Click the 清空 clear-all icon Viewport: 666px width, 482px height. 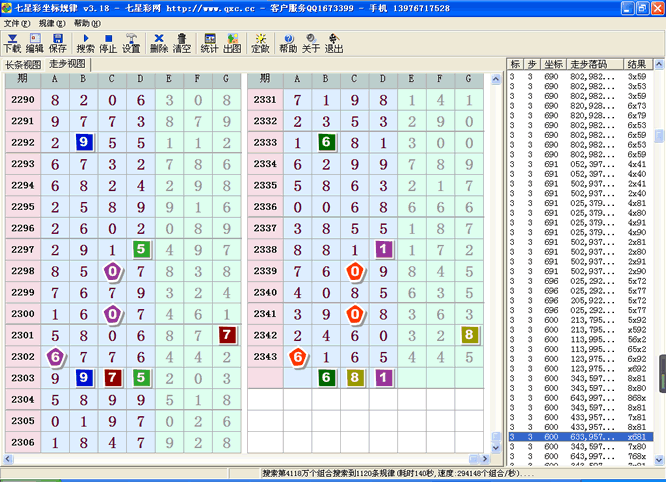point(182,44)
